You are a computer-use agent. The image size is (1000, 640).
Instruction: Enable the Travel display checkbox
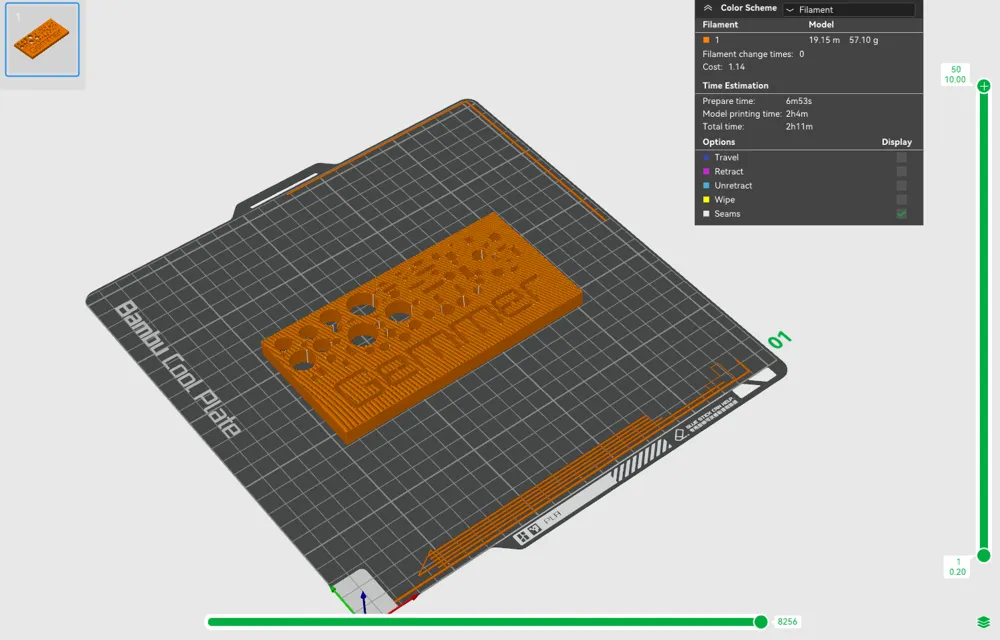(902, 157)
